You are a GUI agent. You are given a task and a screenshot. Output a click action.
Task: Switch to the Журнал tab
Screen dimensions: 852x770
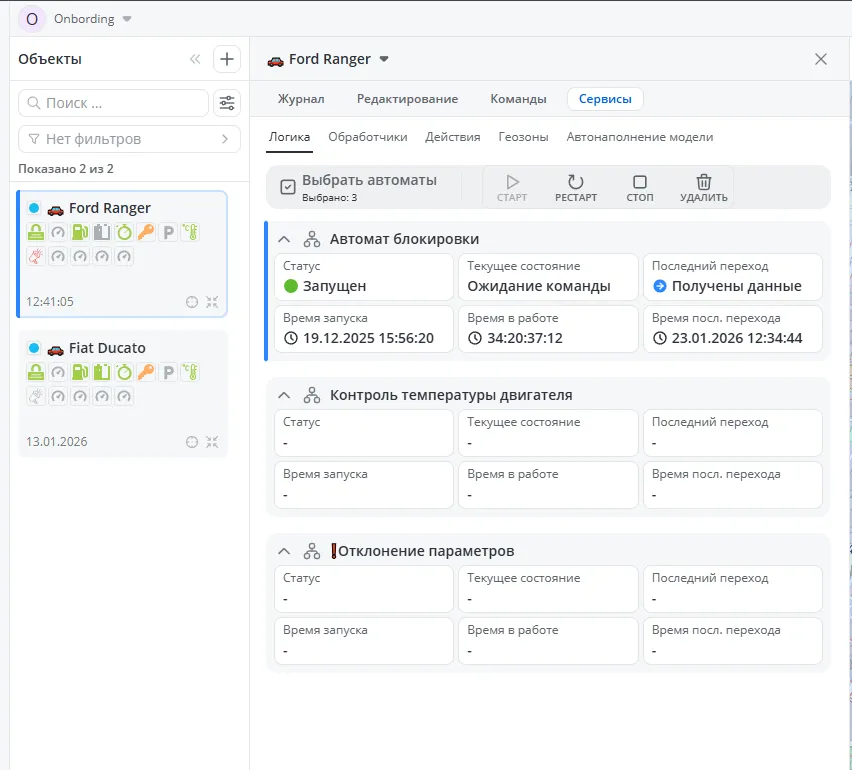(x=301, y=99)
